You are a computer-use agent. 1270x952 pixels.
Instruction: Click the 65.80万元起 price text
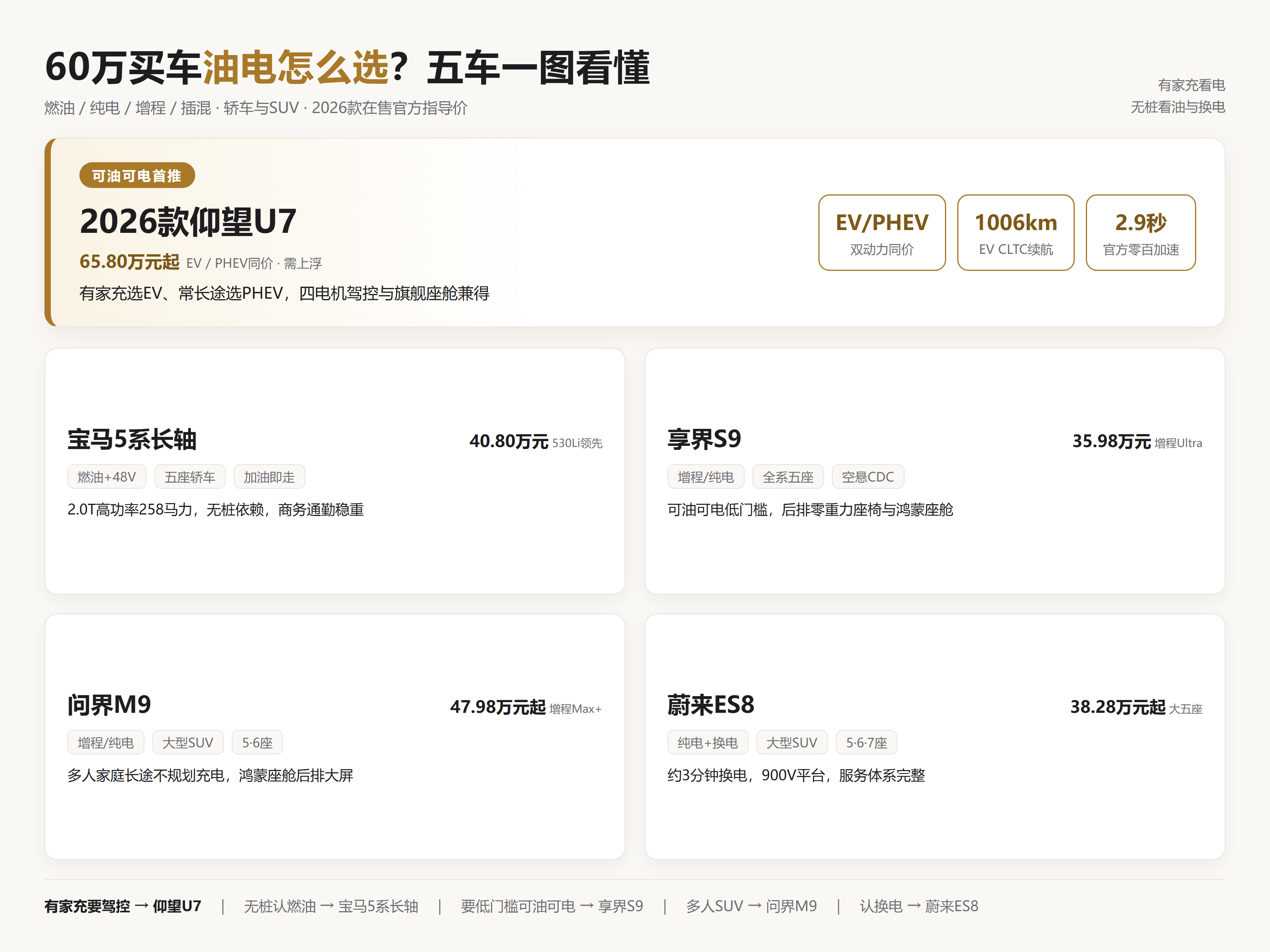[x=129, y=262]
